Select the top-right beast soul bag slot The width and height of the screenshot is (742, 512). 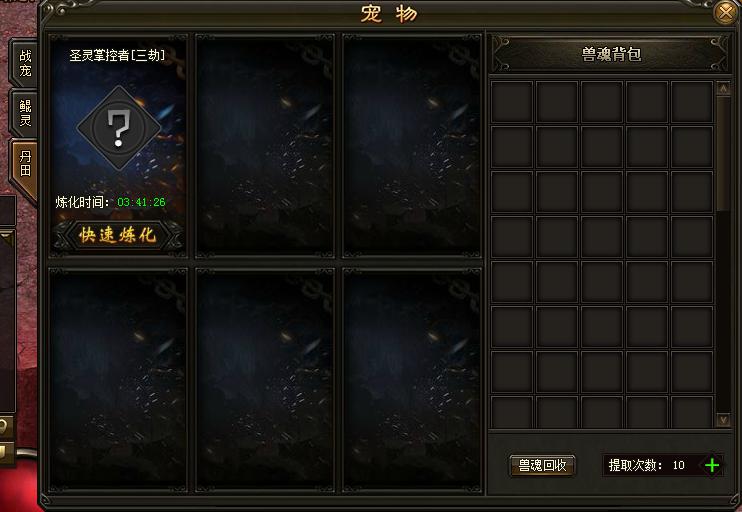click(692, 102)
